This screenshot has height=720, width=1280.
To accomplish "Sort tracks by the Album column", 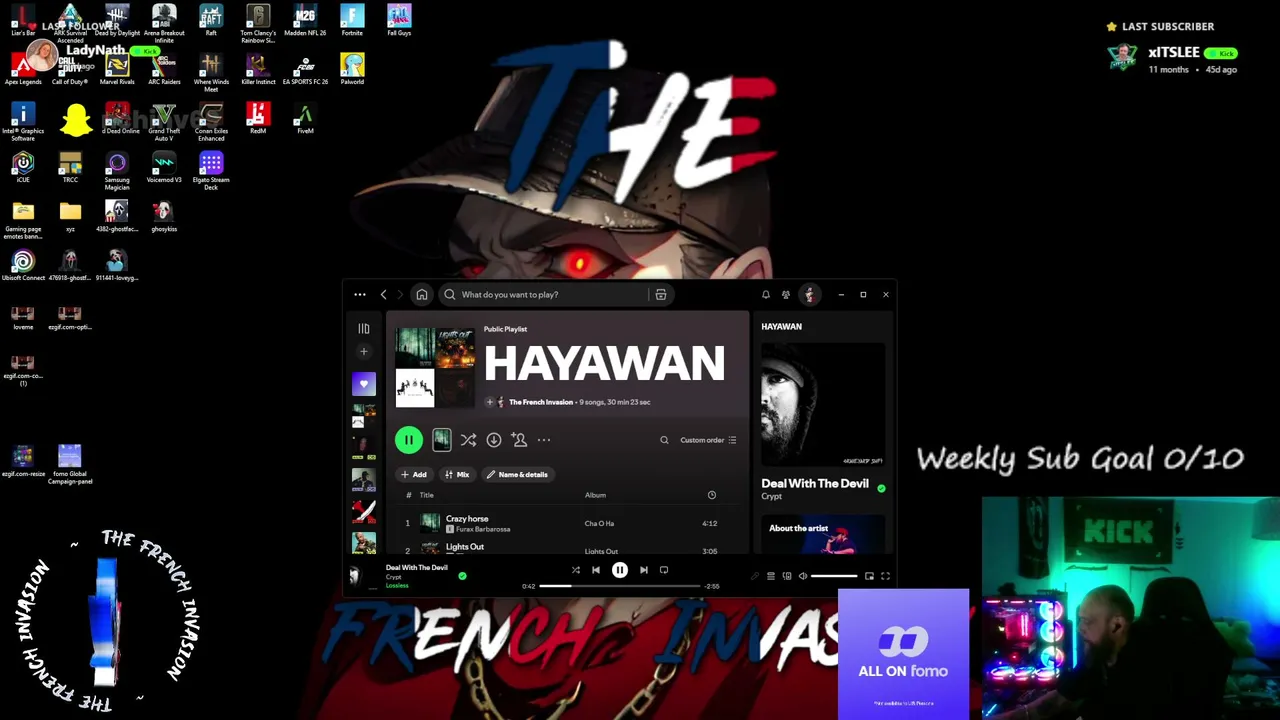I will 595,495.
